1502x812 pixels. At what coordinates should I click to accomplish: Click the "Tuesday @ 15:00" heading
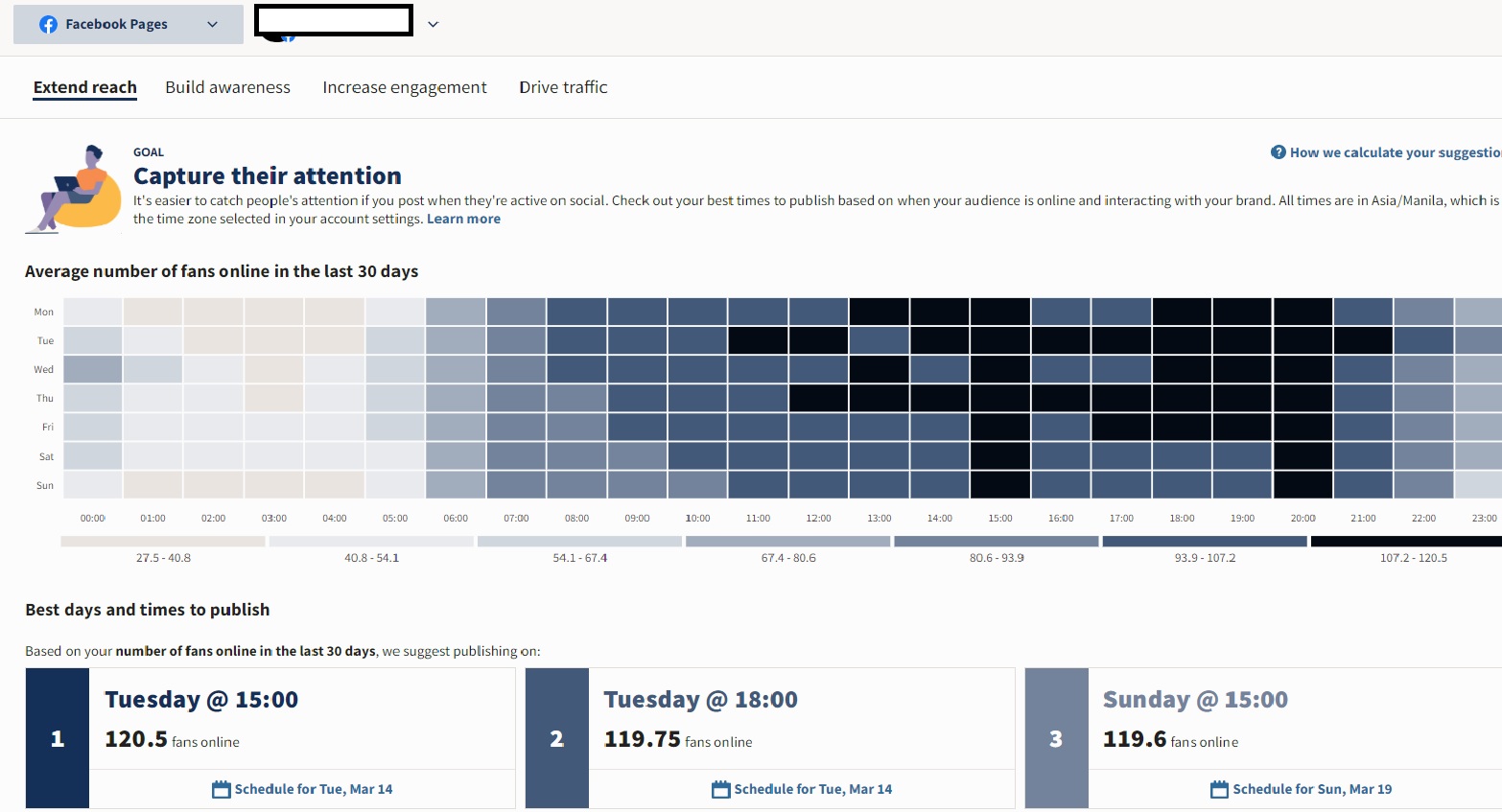tap(201, 700)
